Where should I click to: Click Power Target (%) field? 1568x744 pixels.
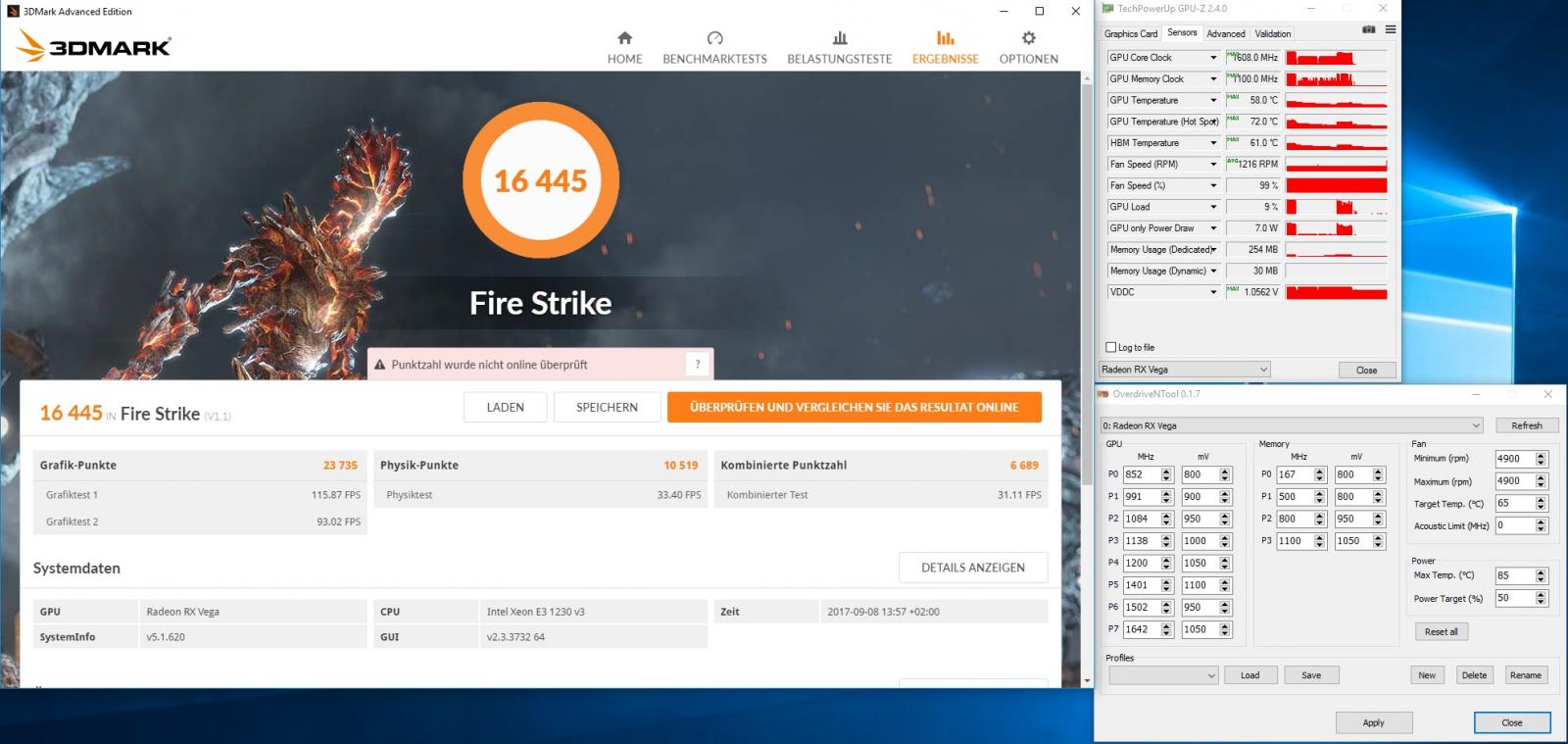(1514, 598)
